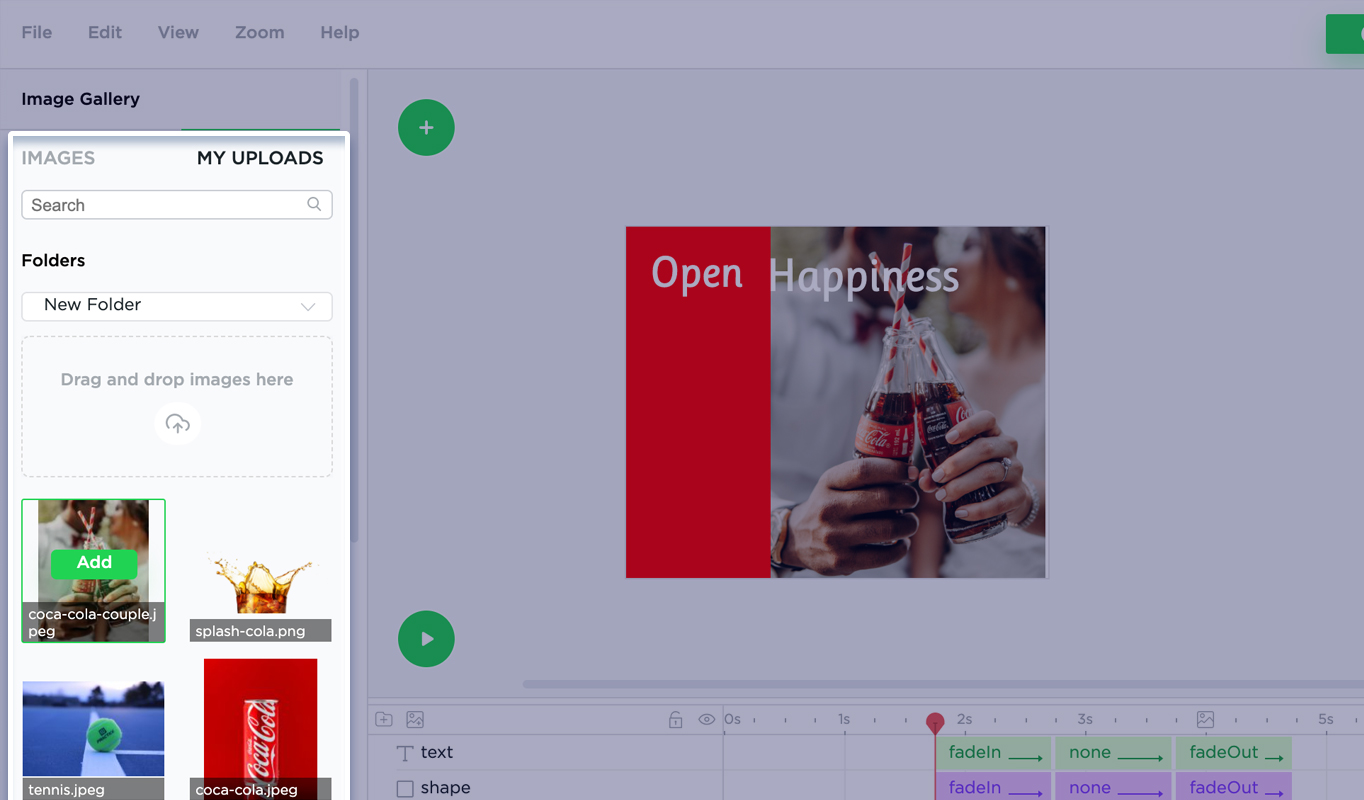
Task: Select the coca-cola.jpeg thumbnail
Action: click(260, 729)
